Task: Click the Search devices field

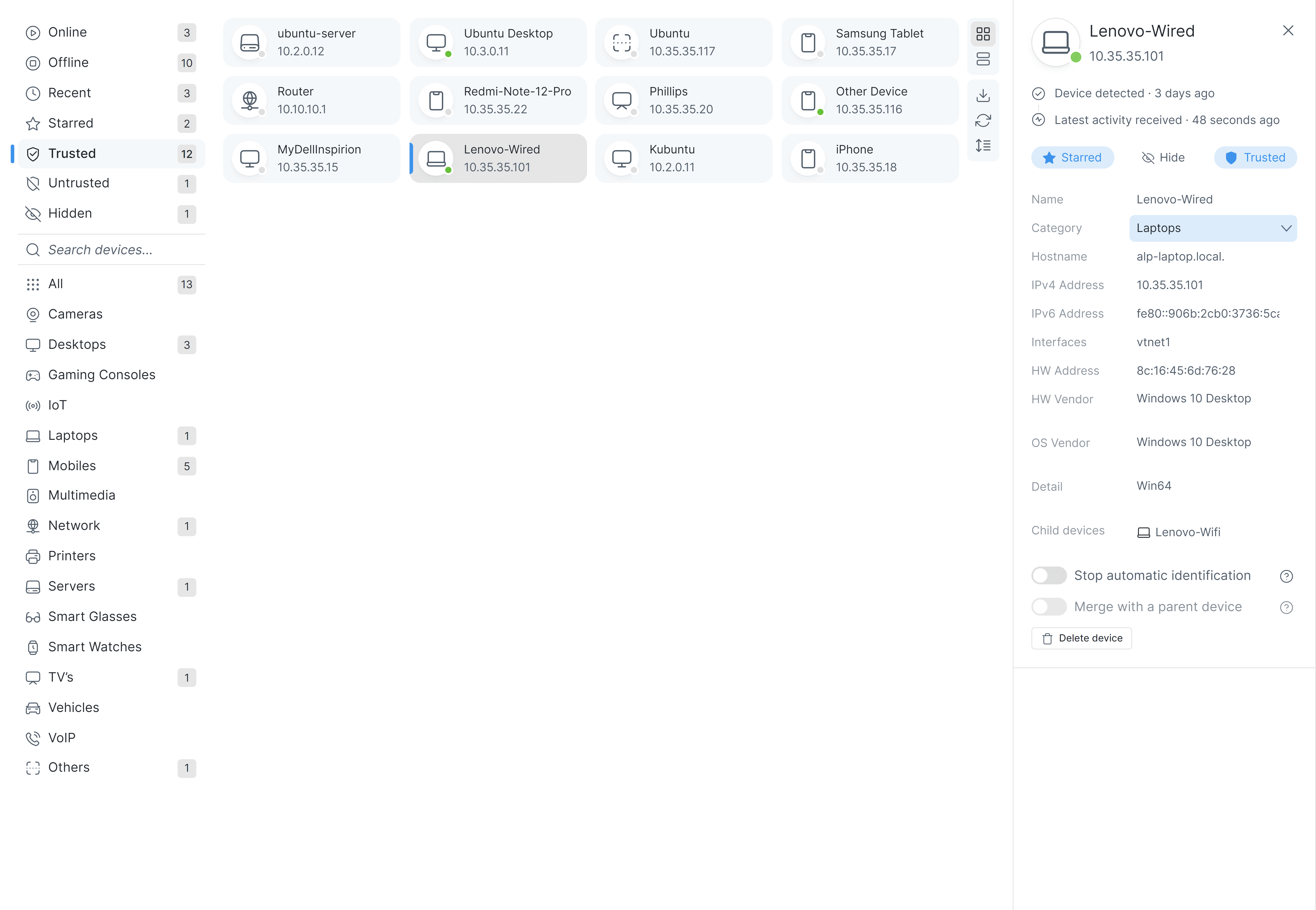Action: click(x=111, y=250)
